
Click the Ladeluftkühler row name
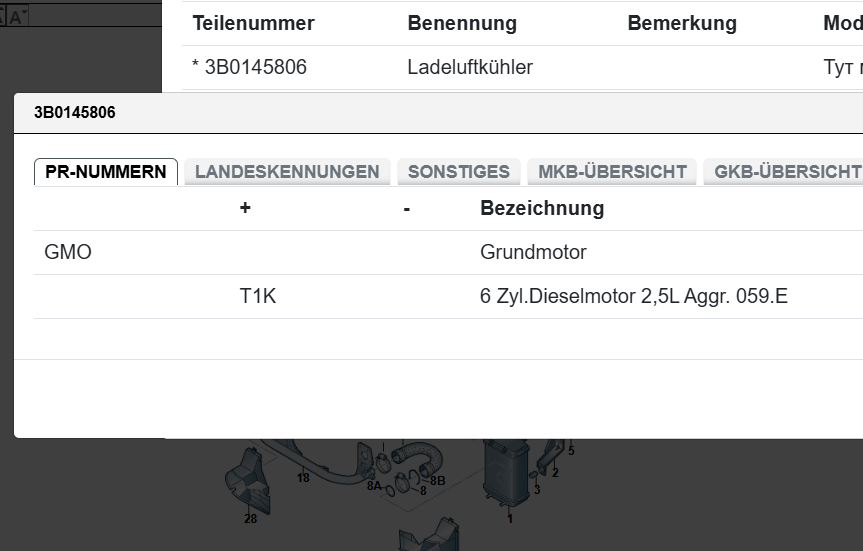click(x=470, y=67)
